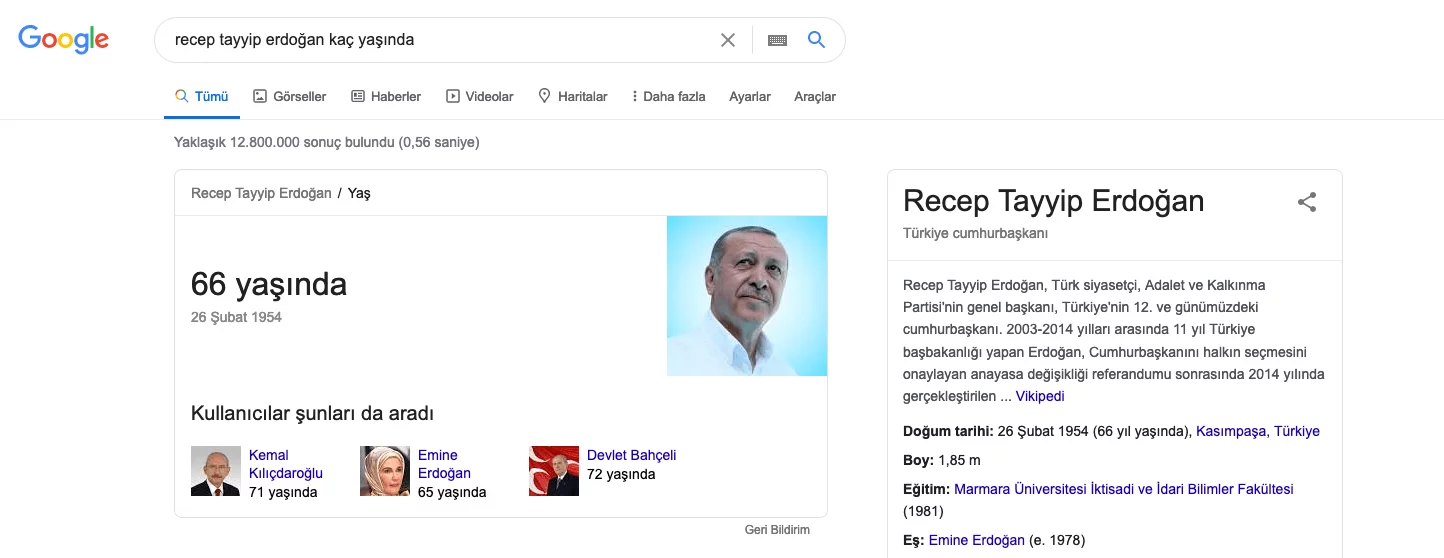Open the Araçlar tools
The width and height of the screenshot is (1444, 558).
(x=815, y=97)
